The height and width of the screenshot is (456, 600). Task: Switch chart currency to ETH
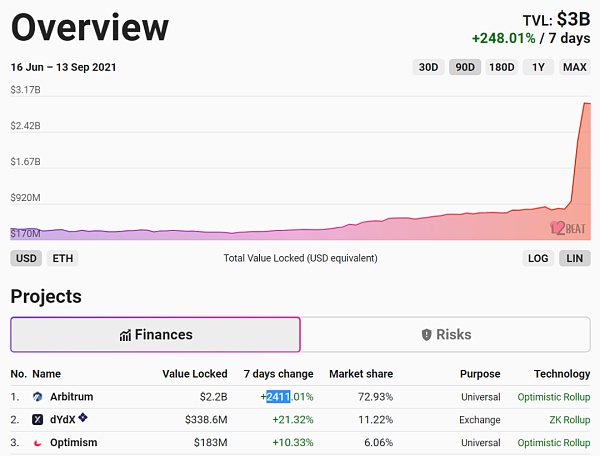(62, 258)
